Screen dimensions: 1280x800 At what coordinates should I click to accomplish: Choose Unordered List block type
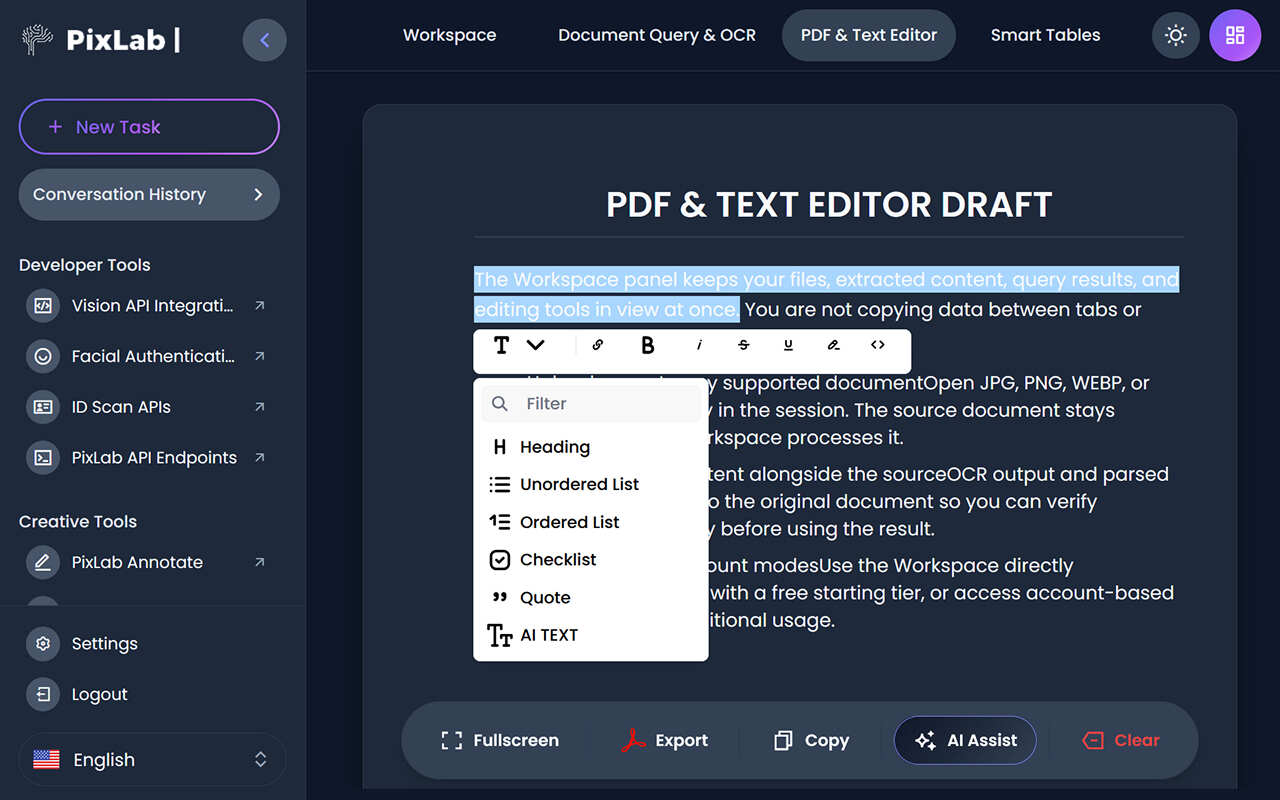[591, 484]
